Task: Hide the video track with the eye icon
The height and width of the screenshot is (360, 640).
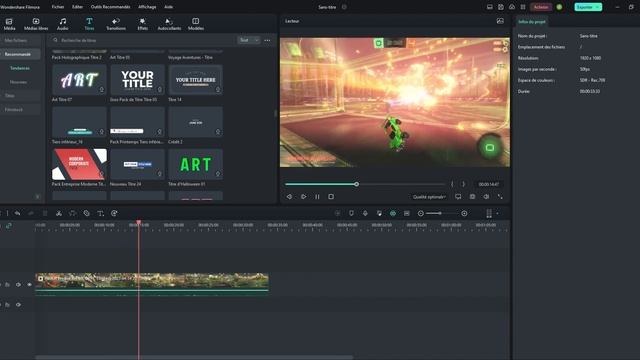Action: click(x=29, y=284)
